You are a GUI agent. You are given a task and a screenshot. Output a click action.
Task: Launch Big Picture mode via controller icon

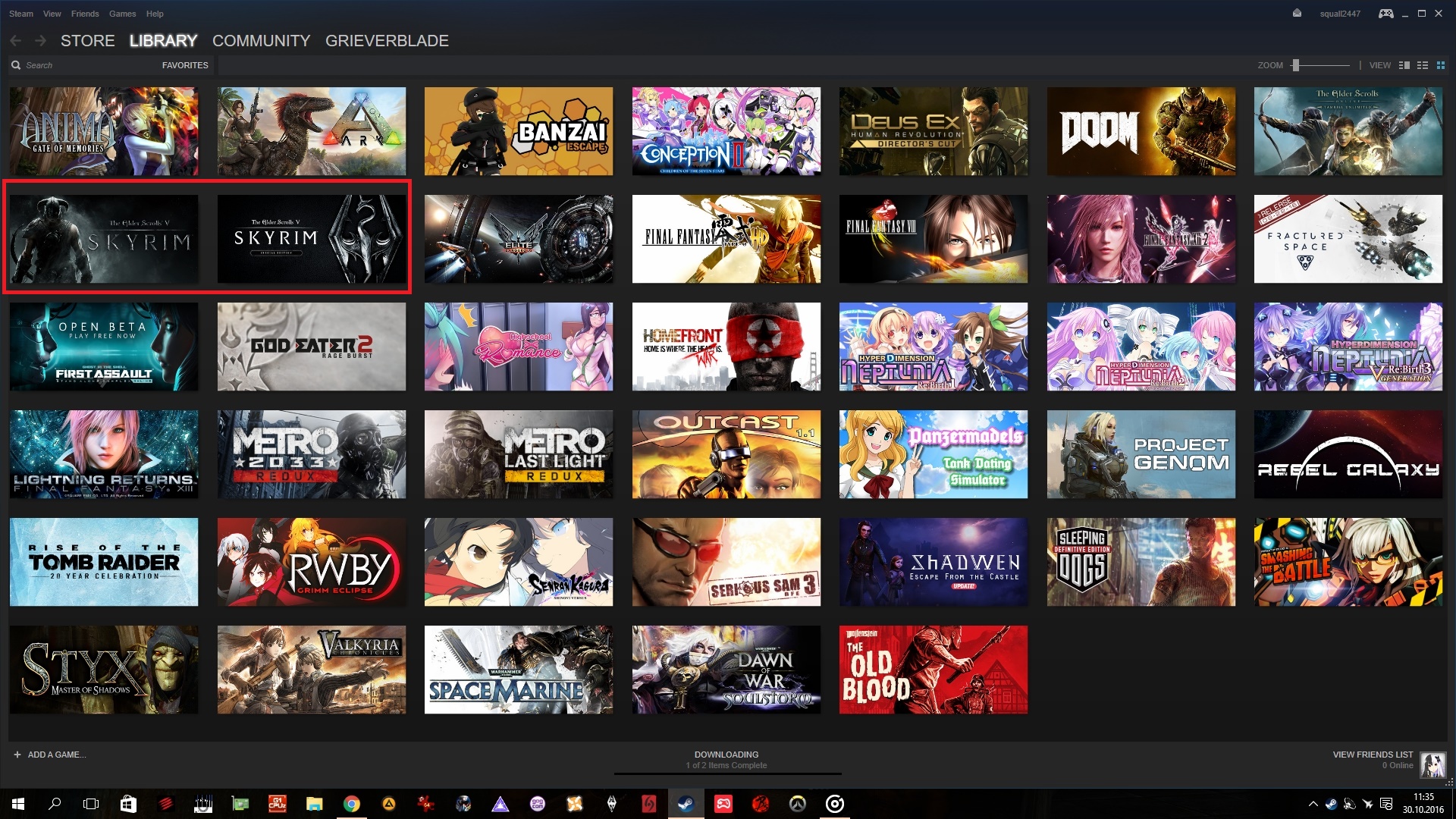click(1385, 14)
